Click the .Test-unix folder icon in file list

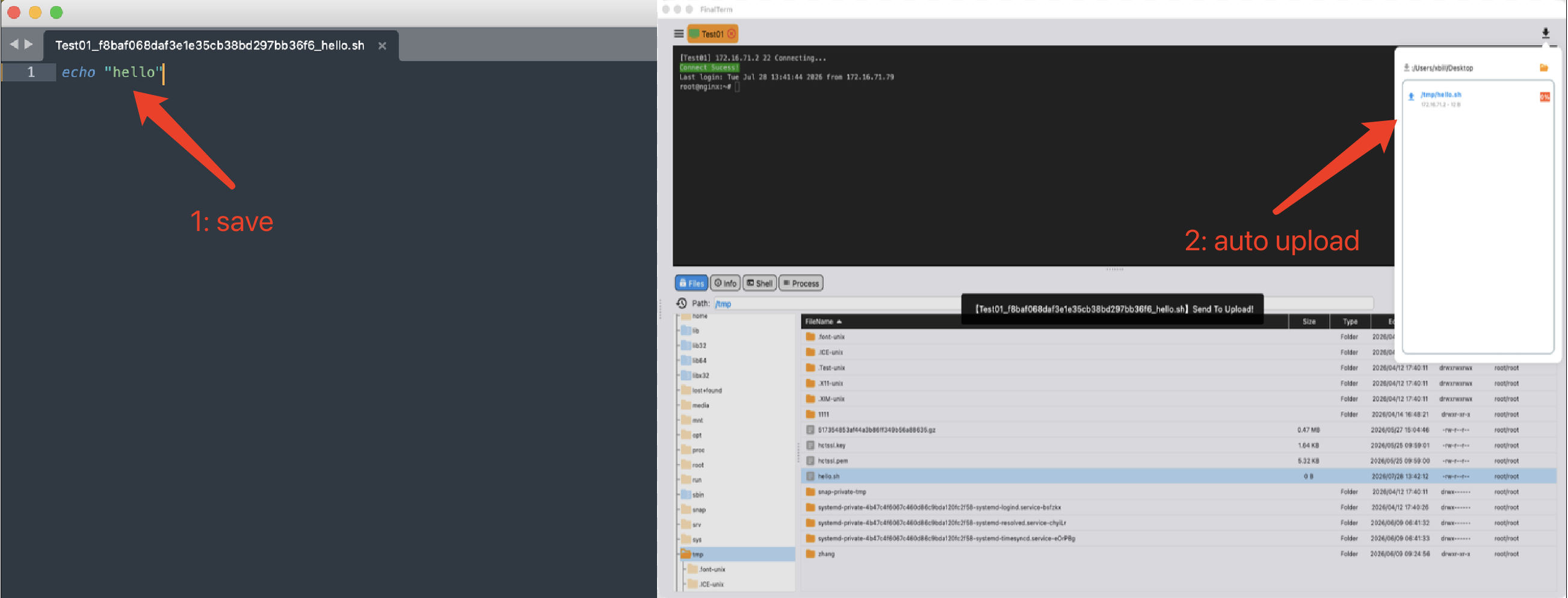pos(810,368)
